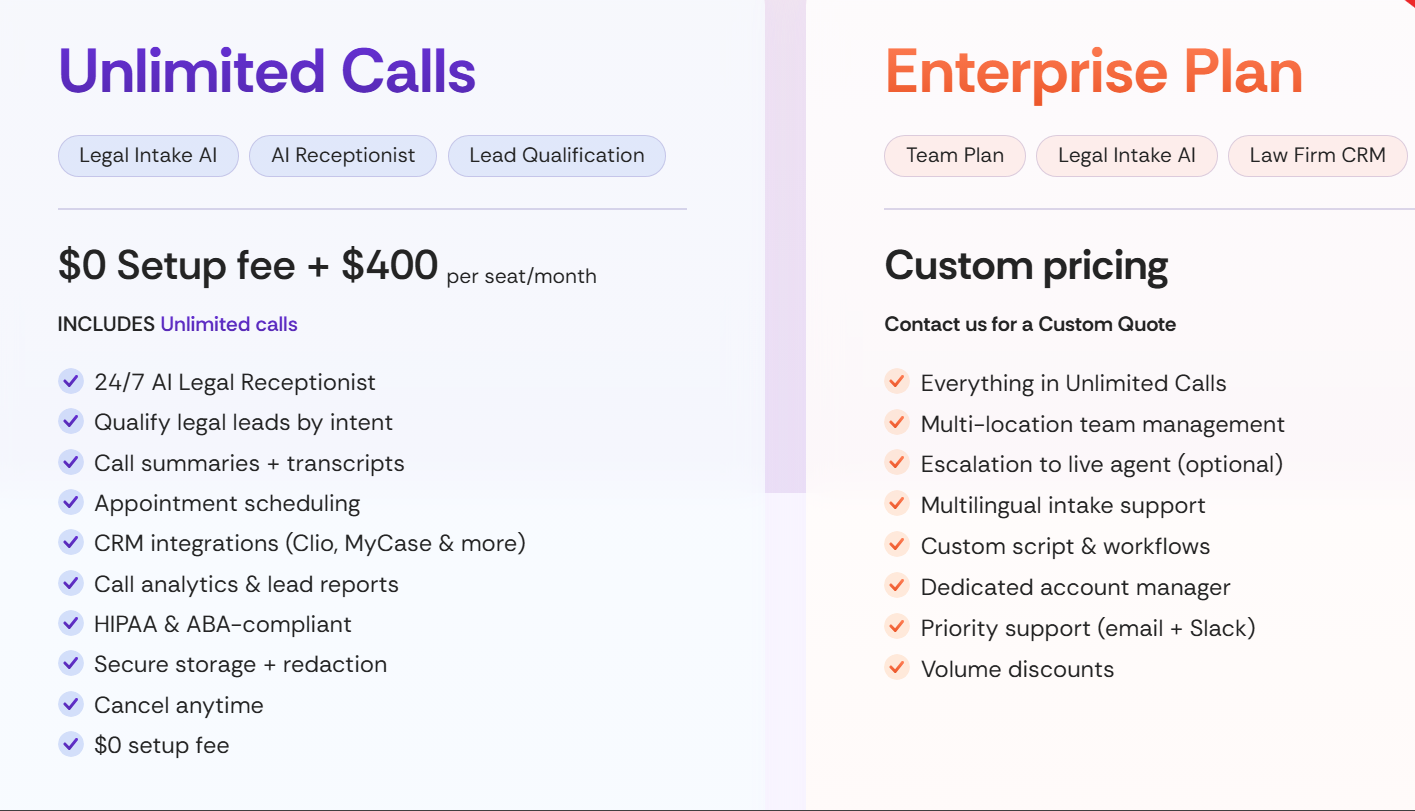Select the Team Plan tag under Enterprise Plan

[954, 155]
